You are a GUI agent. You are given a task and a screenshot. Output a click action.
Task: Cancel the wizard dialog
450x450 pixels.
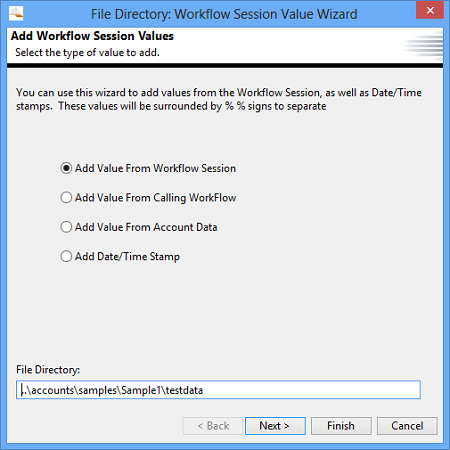(x=407, y=426)
